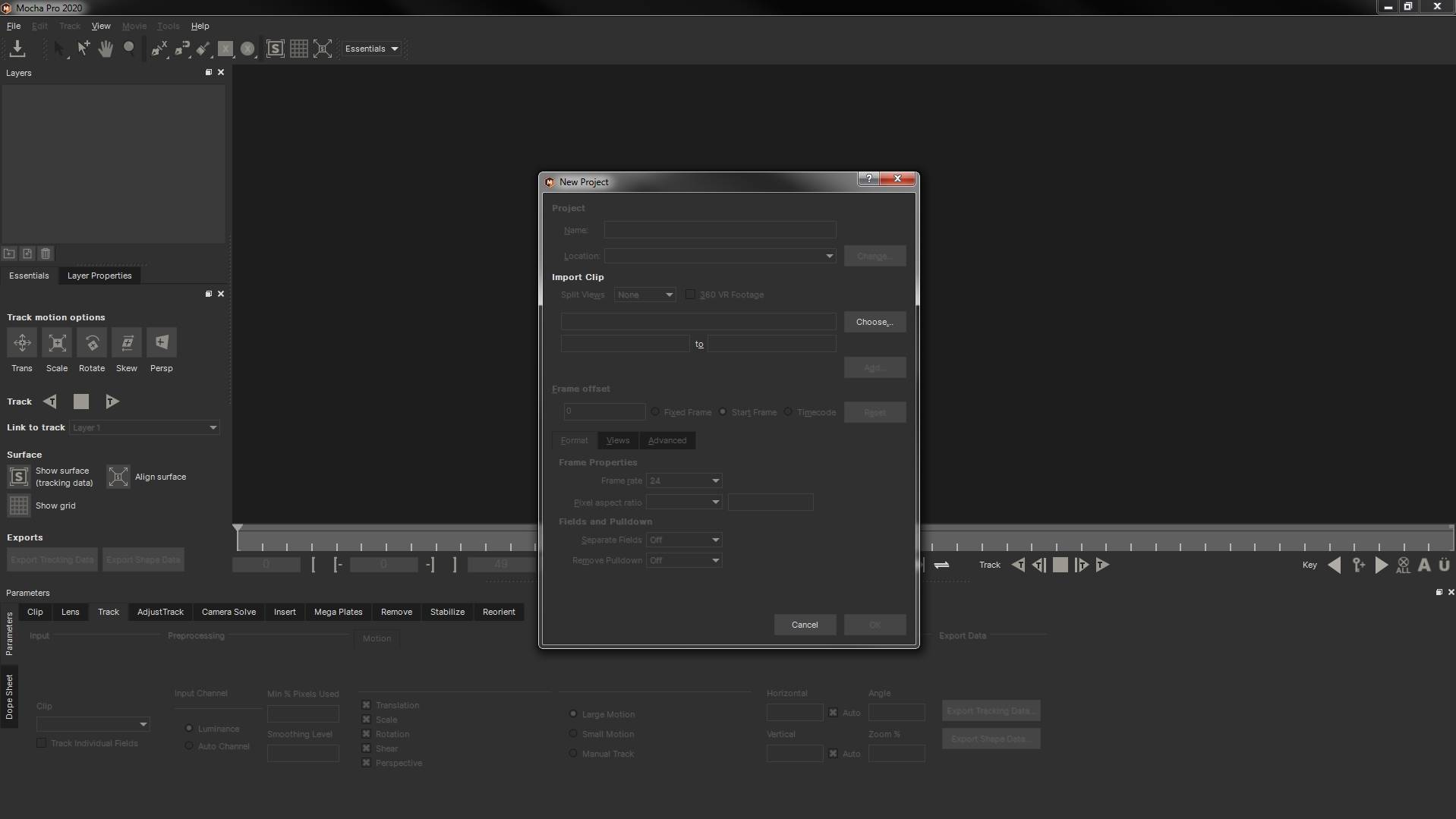1456x819 pixels.
Task: Select the Create Rectangle shape tool
Action: pos(225,49)
